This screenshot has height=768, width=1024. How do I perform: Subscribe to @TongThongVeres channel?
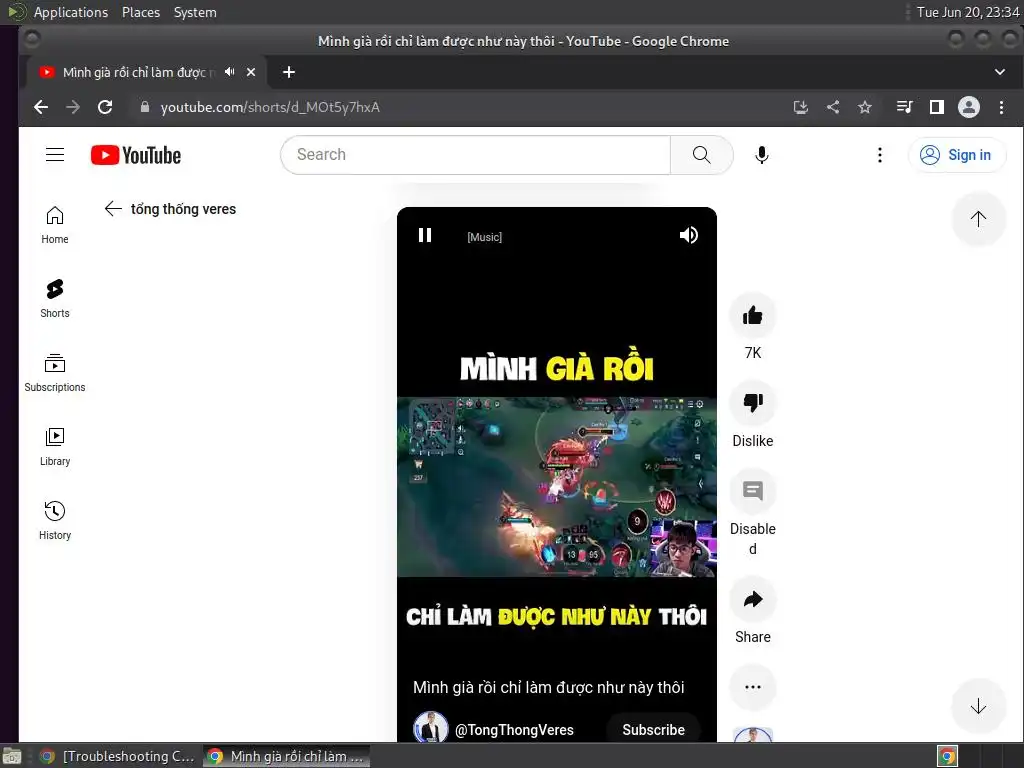653,729
